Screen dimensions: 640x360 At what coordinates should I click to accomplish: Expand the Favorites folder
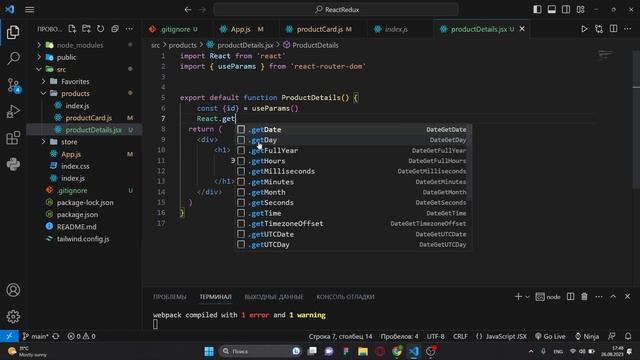click(x=44, y=81)
